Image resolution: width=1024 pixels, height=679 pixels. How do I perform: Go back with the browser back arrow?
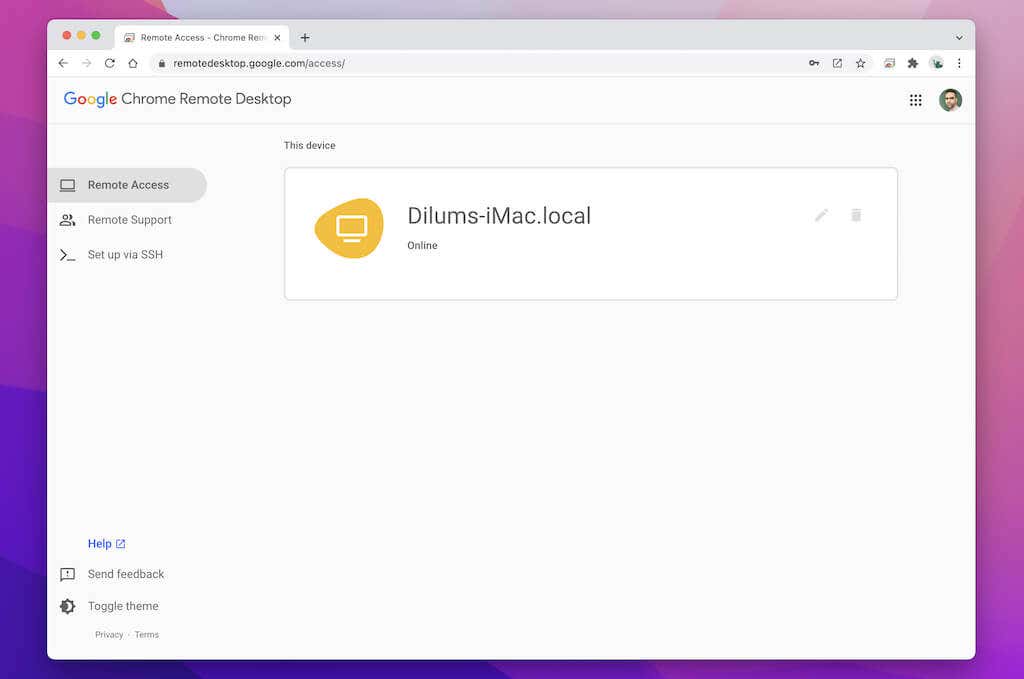coord(63,63)
